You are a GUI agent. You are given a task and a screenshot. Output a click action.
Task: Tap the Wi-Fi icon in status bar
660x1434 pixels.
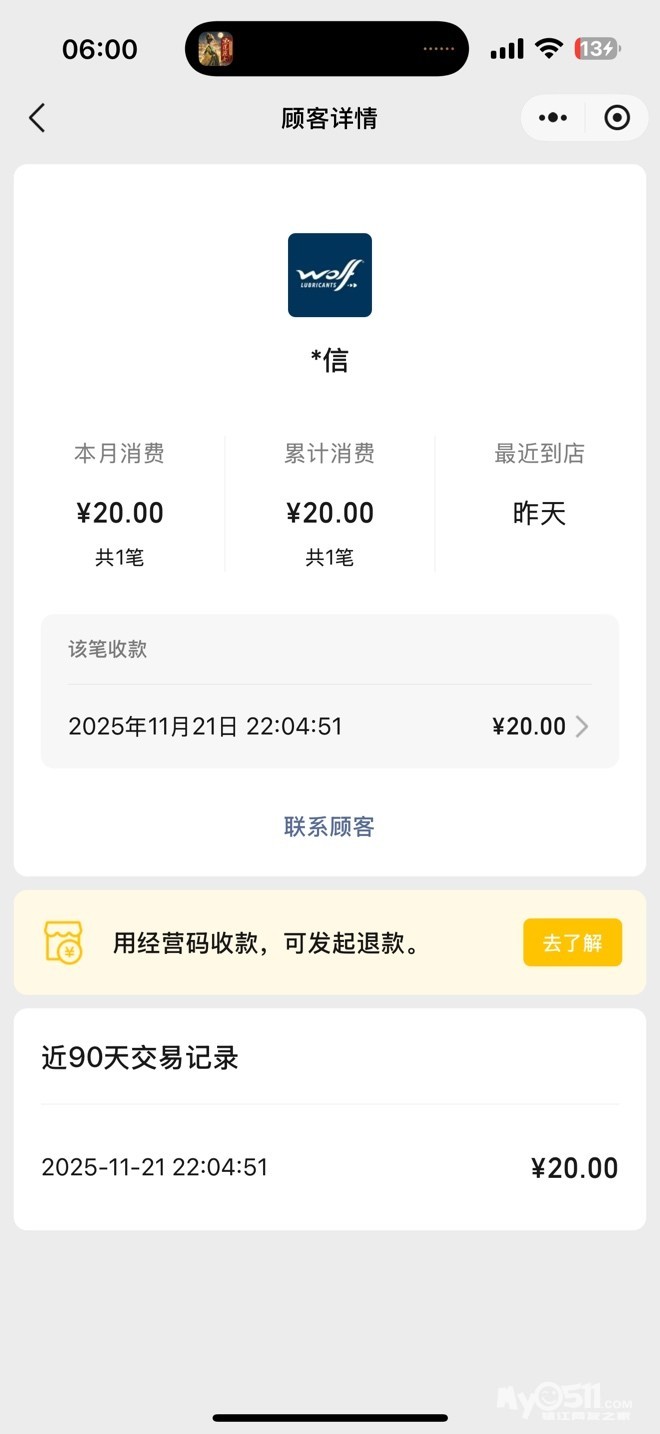(548, 49)
